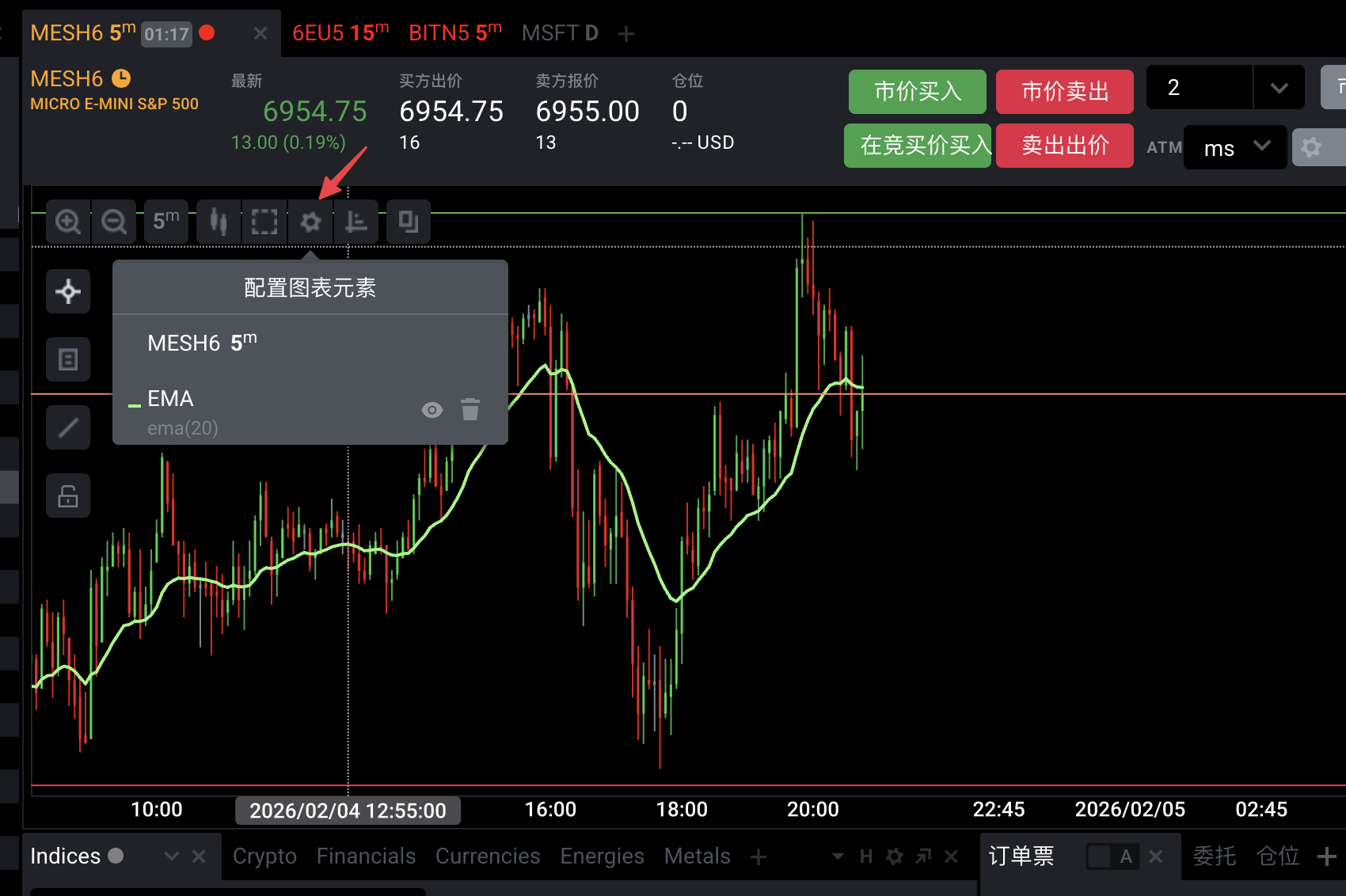
Task: Toggle the A switch in order ticket tab
Action: coord(1112,856)
